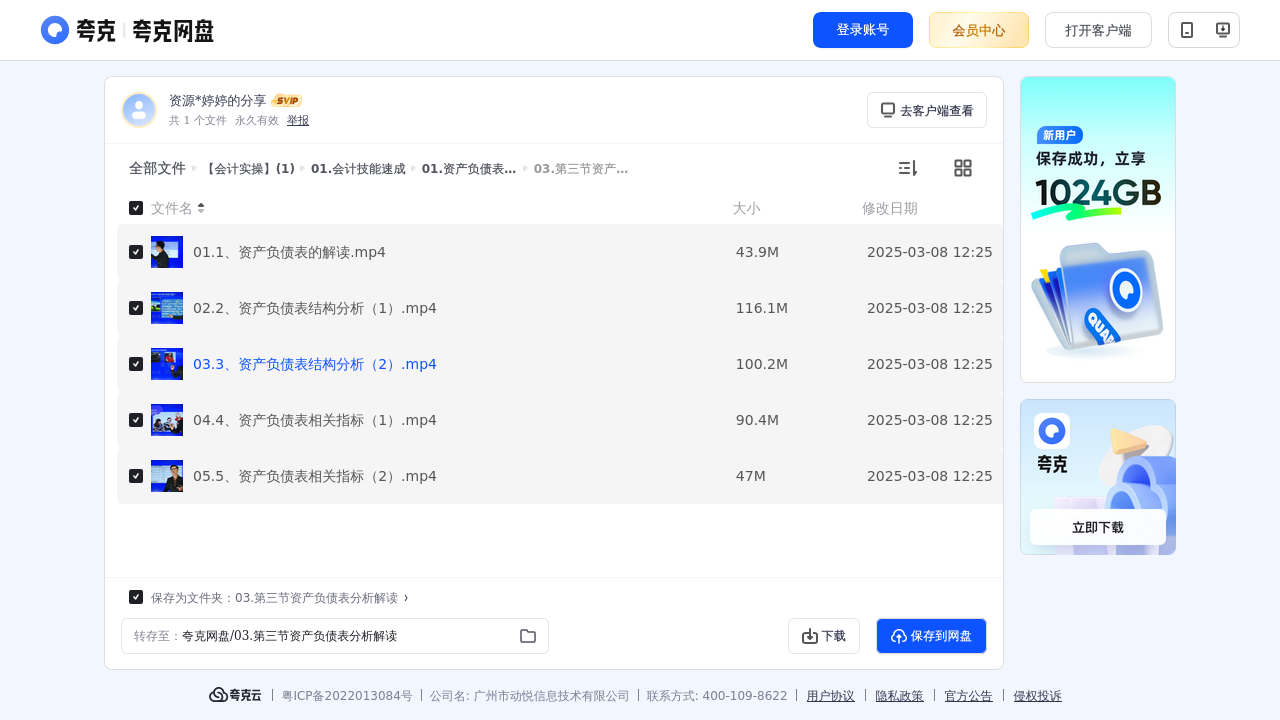Click the 大小 column header
Screen dimensions: 1280x720
(x=746, y=208)
